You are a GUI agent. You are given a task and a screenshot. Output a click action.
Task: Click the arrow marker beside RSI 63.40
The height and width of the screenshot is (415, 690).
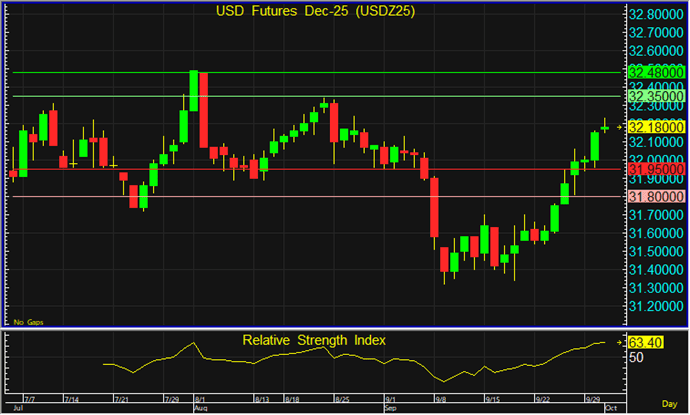click(620, 343)
